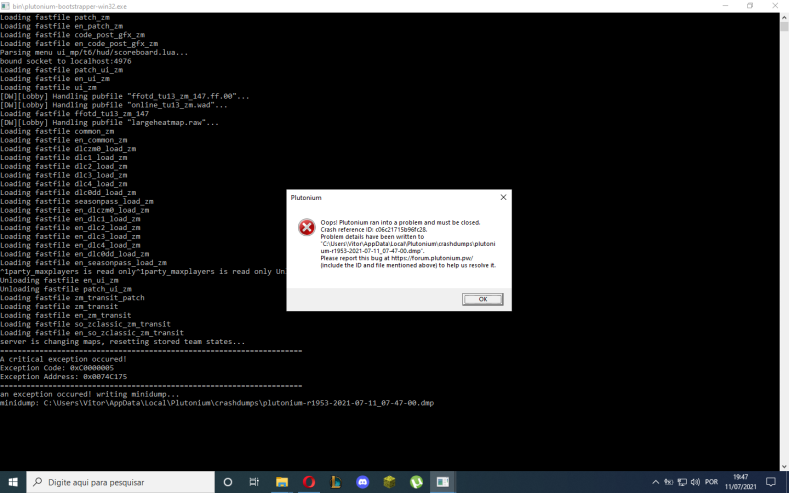The image size is (789, 493).
Task: Select the active console app on taskbar
Action: coord(443,482)
